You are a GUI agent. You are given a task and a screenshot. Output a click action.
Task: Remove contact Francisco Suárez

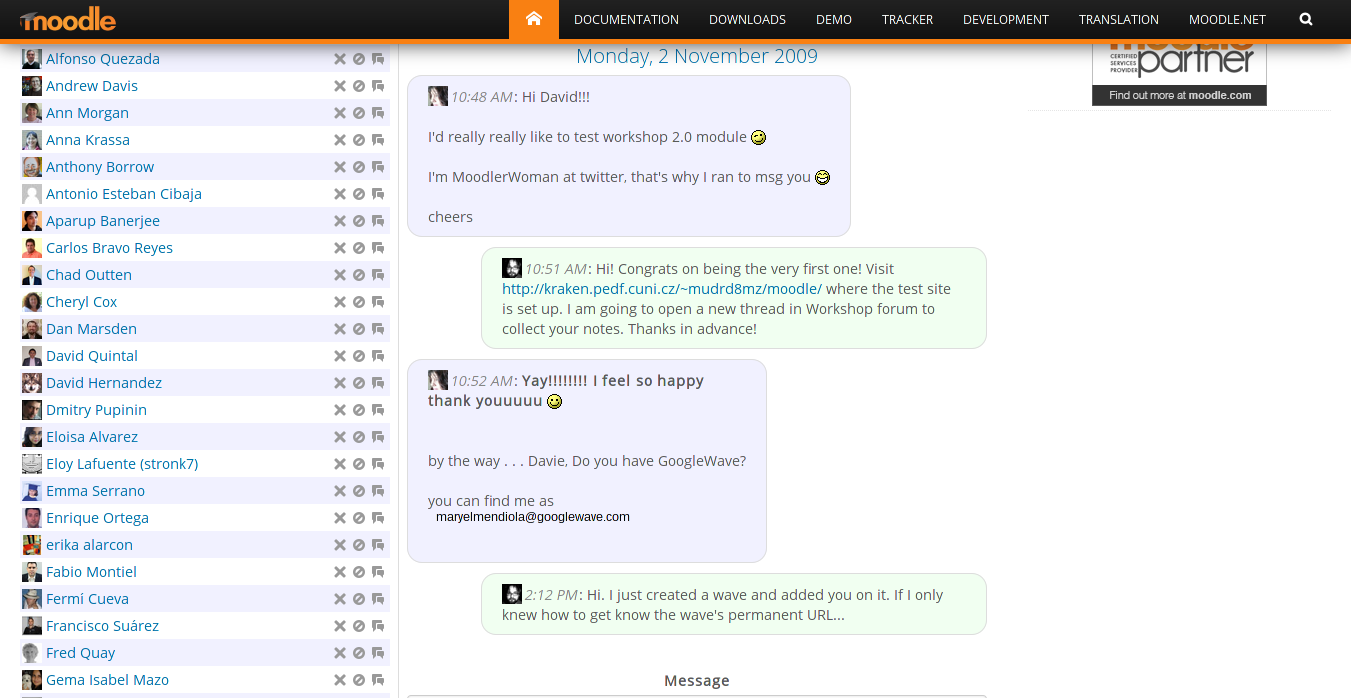[x=340, y=626]
